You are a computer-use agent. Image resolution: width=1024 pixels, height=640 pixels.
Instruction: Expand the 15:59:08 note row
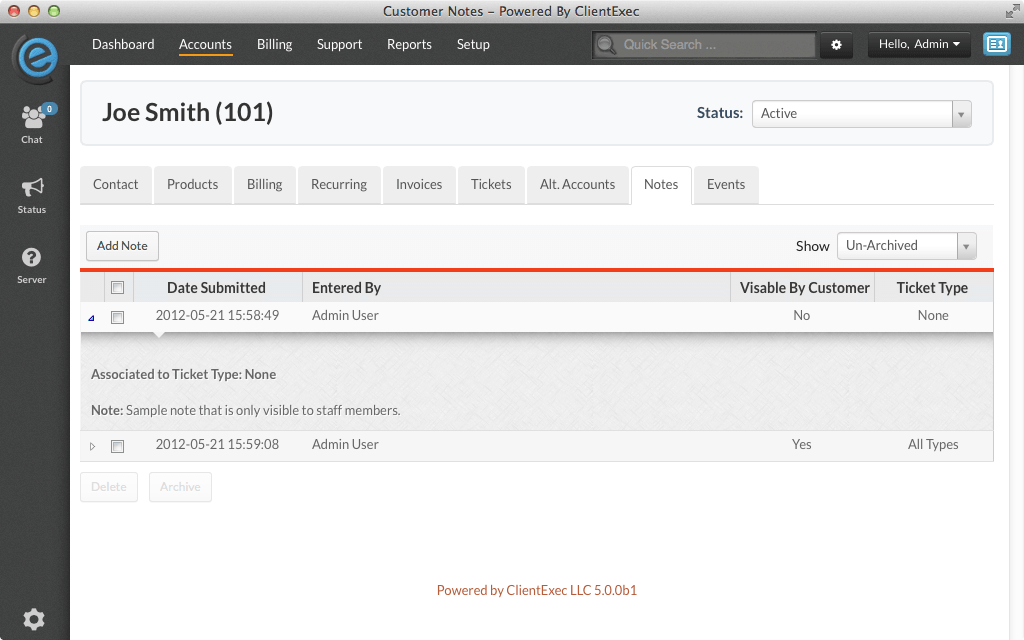[x=93, y=446]
